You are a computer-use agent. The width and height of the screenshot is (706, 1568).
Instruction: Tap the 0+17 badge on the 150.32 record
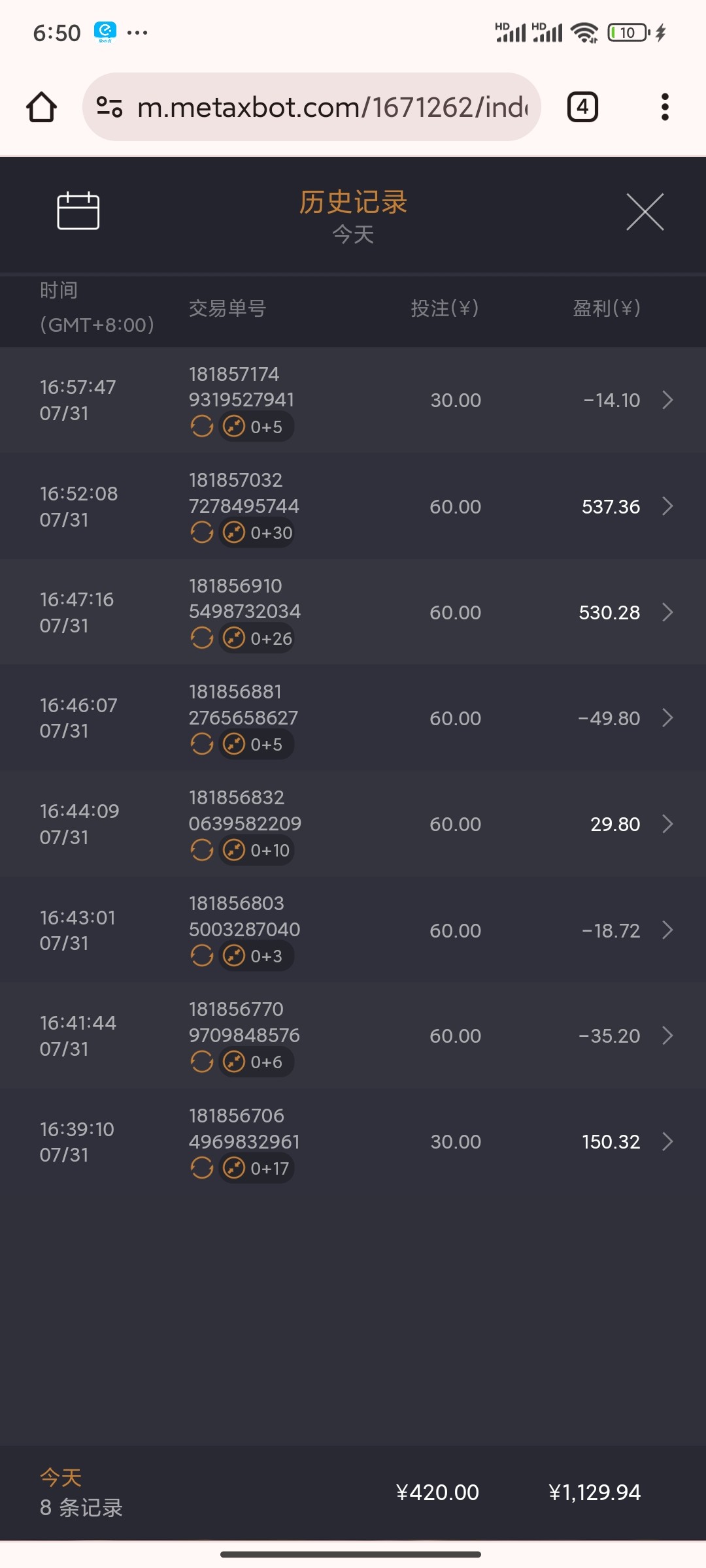coord(257,1168)
